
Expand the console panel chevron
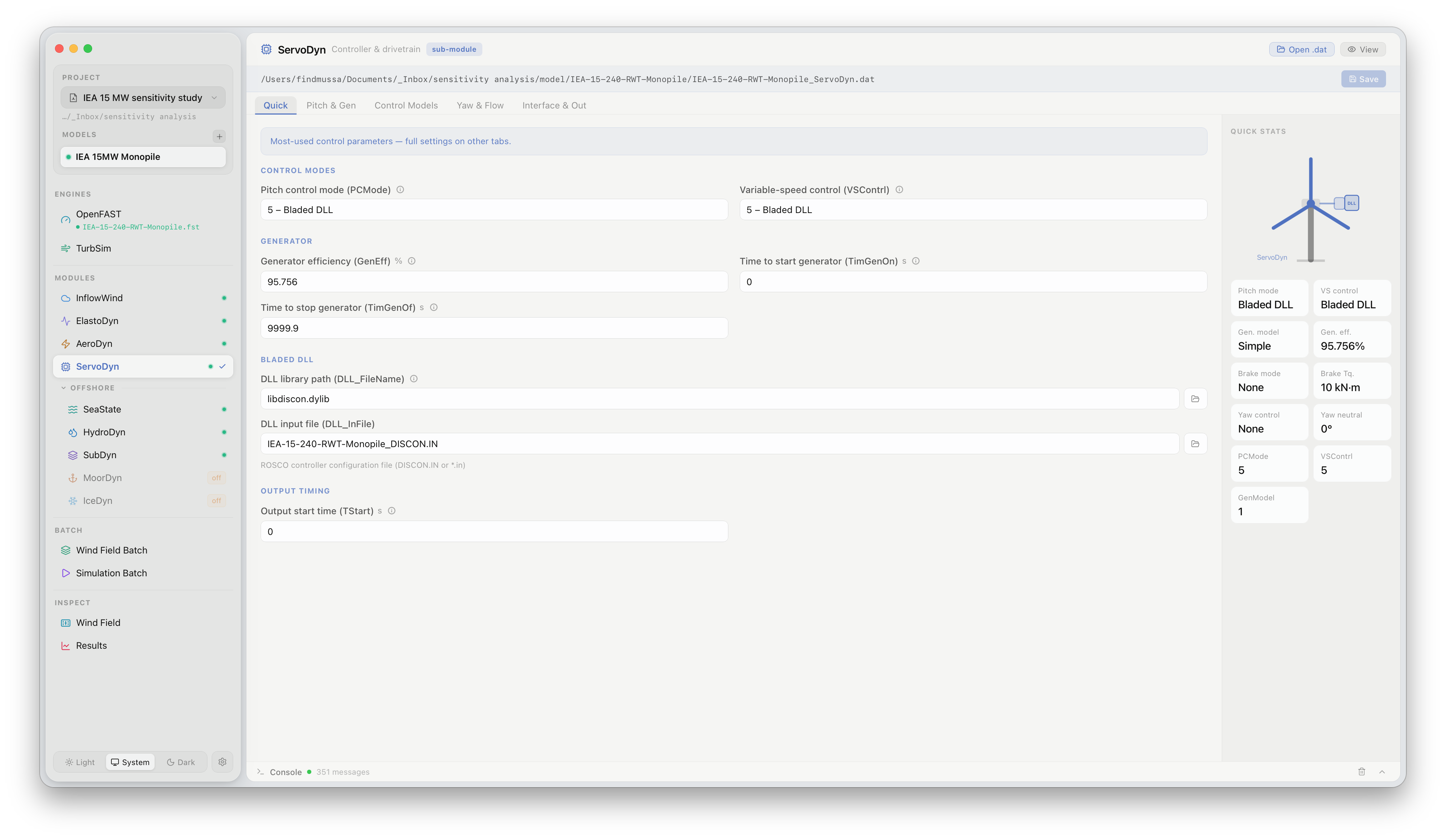click(x=1382, y=772)
